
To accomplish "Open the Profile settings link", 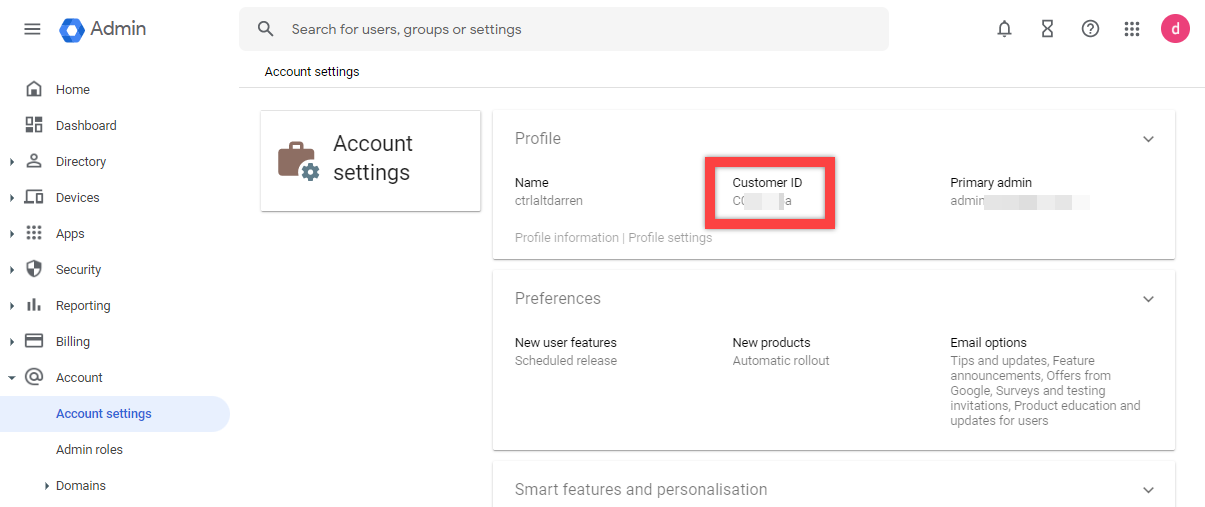I will pyautogui.click(x=670, y=238).
